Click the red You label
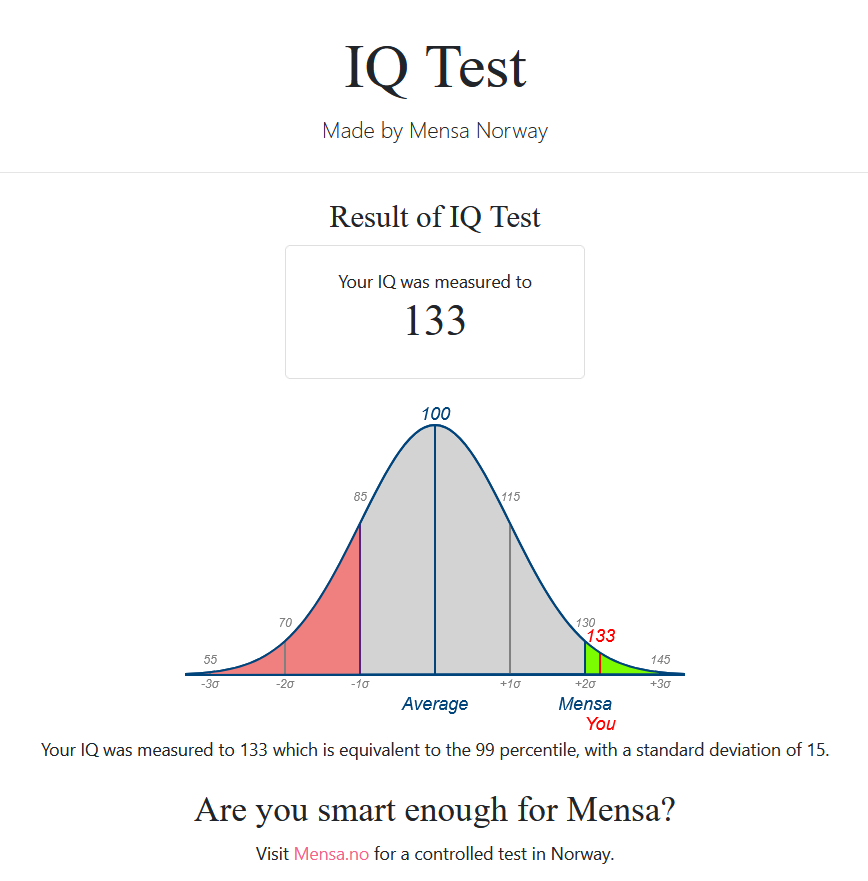Screen dimensions: 868x881 (601, 724)
